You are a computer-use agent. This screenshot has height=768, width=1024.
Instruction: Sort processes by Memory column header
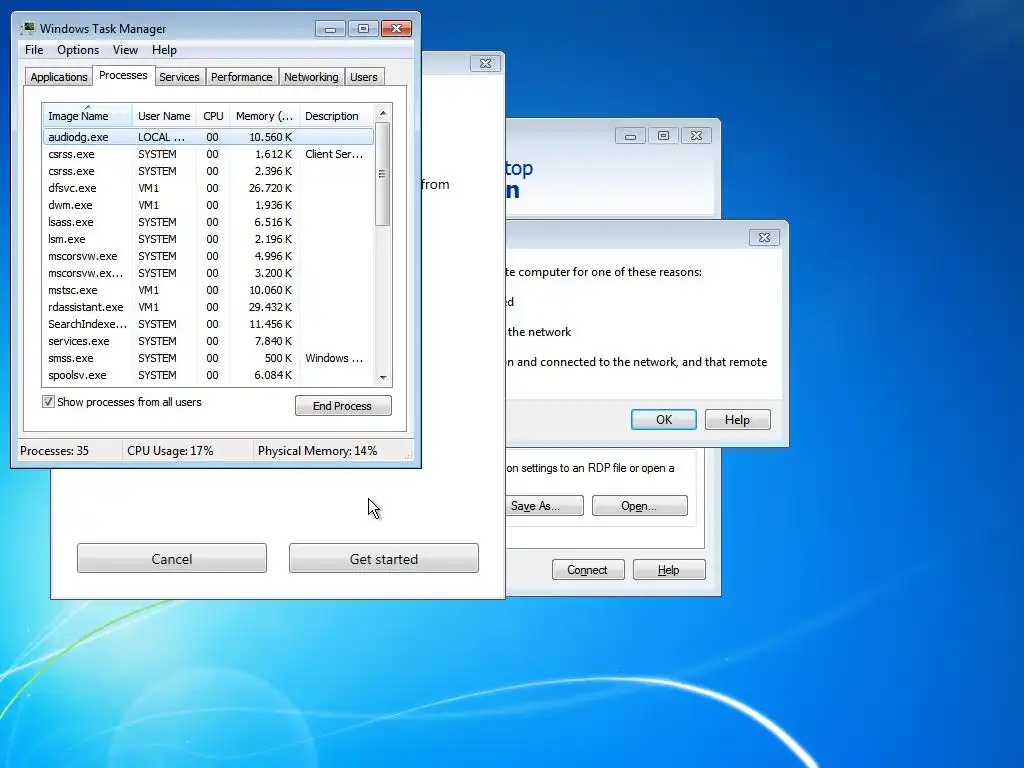pyautogui.click(x=264, y=116)
